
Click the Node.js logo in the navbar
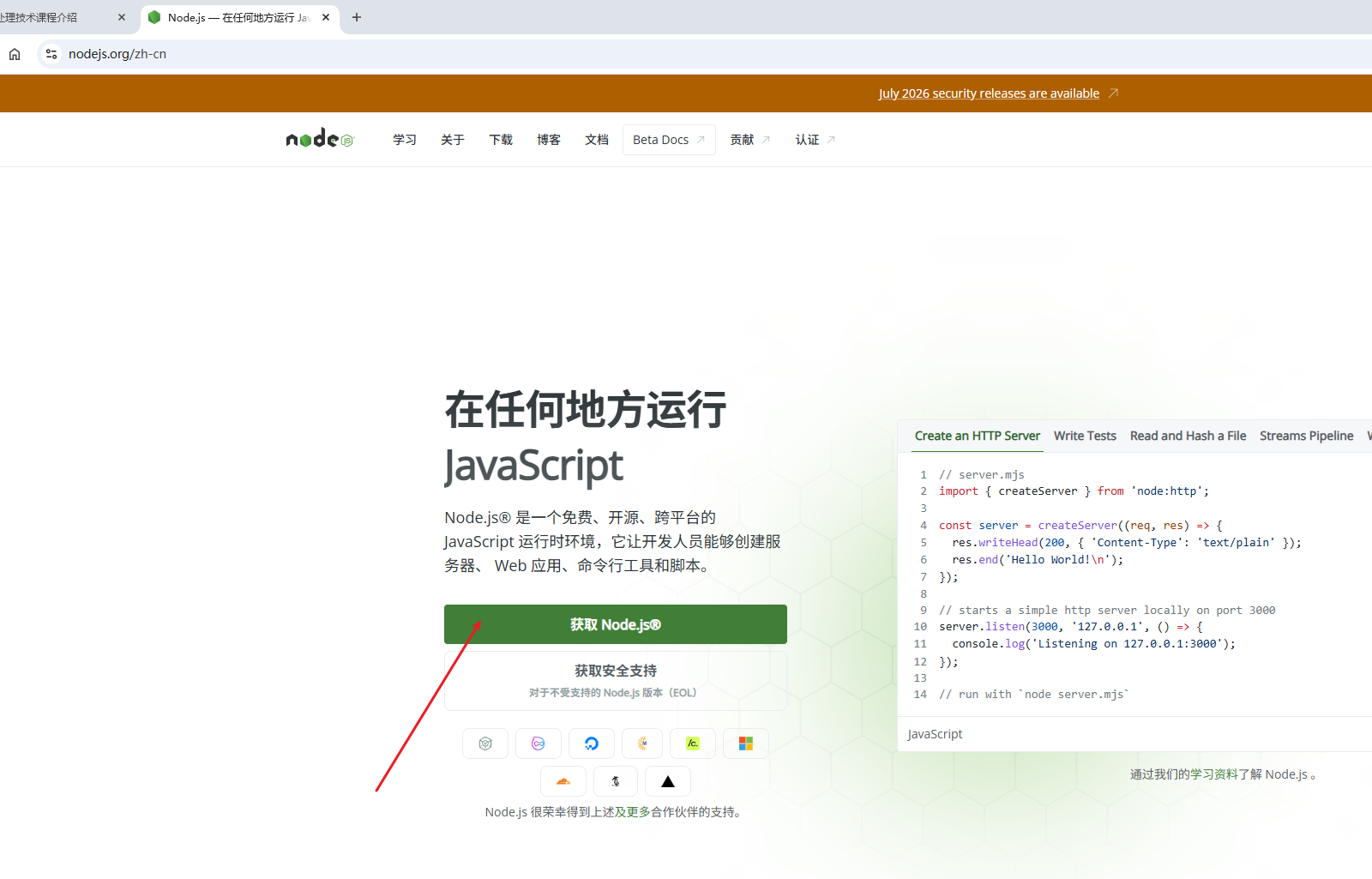[x=319, y=139]
